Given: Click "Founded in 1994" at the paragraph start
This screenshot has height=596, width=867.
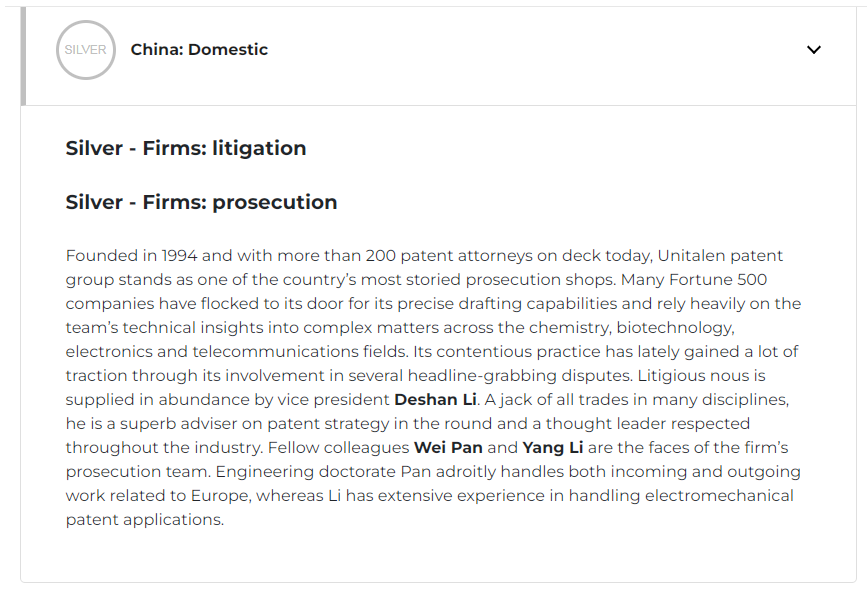Looking at the screenshot, I should tap(127, 256).
